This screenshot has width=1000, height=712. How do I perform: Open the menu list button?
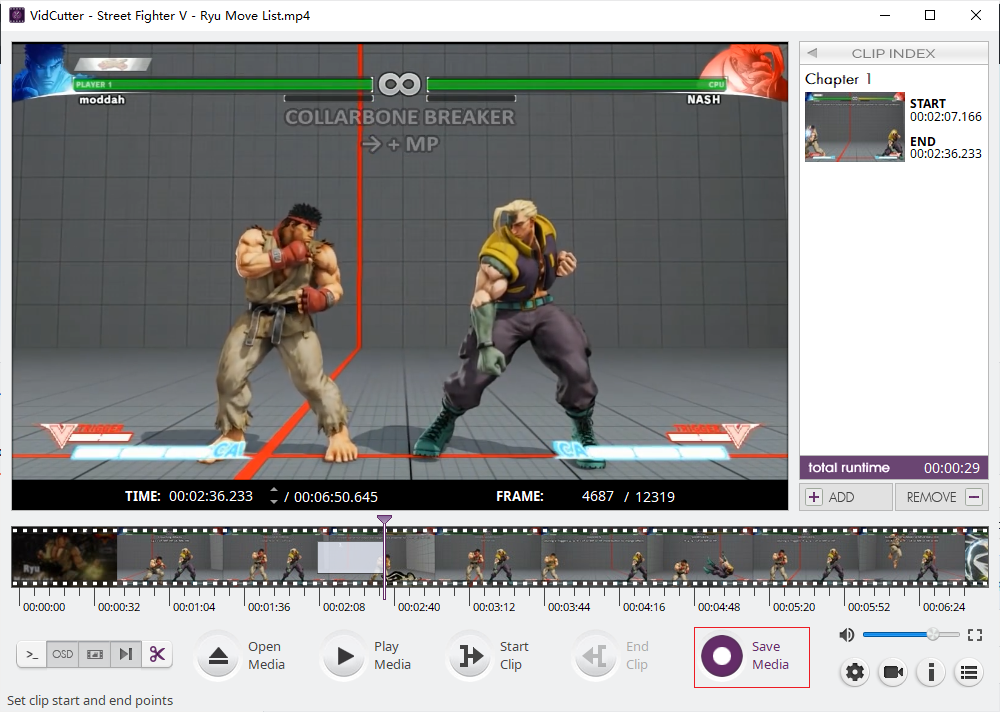pos(969,672)
